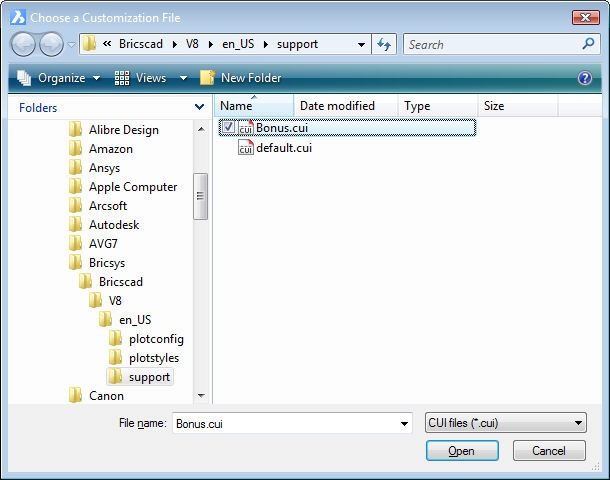Open recent pages dropdown beside navigation arrows
This screenshot has height=480, width=610.
[71, 44]
